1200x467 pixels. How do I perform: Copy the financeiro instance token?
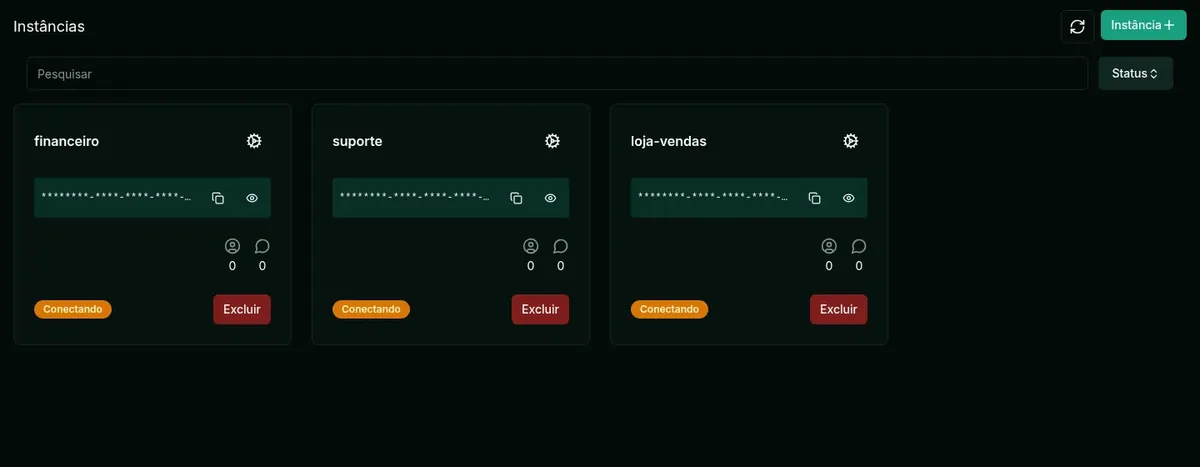tap(218, 198)
